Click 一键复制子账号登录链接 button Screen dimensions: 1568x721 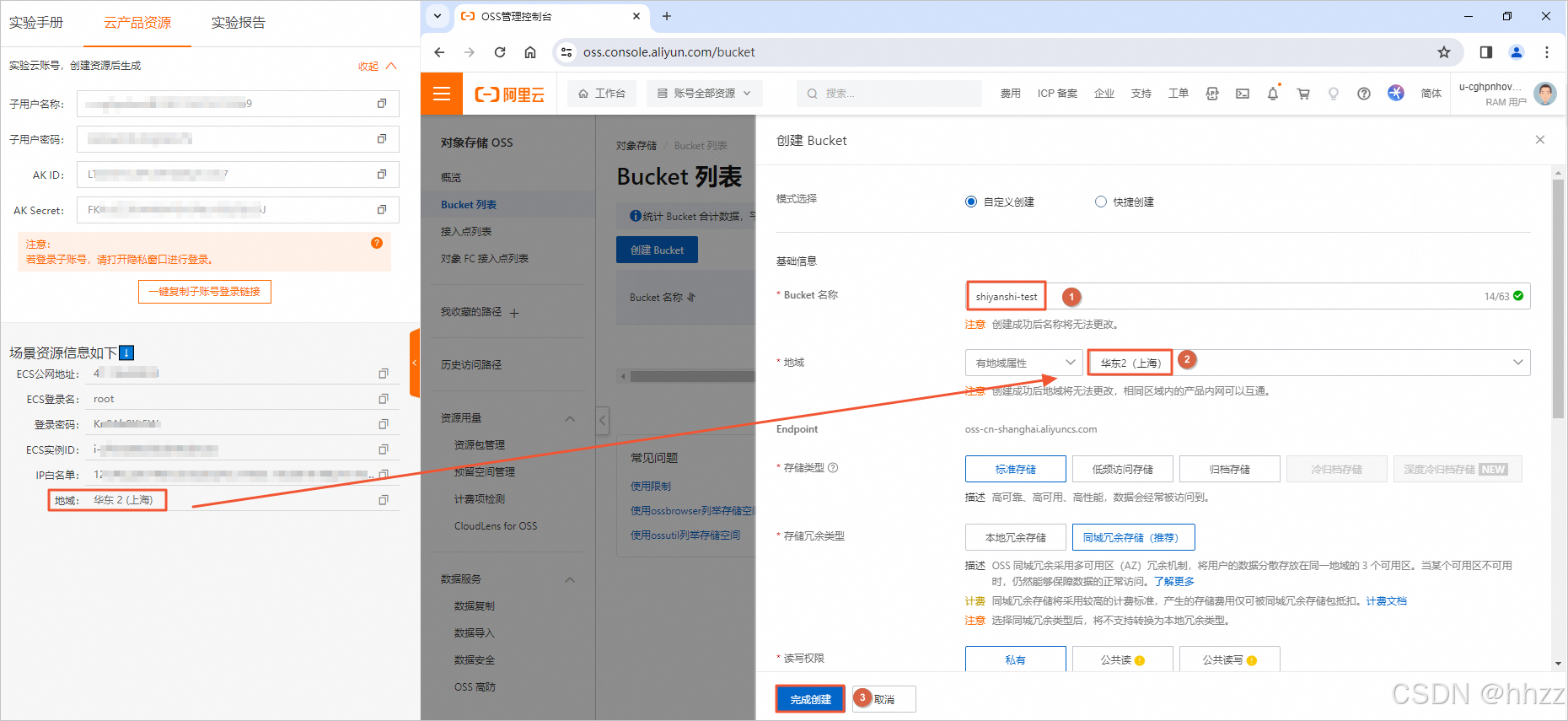coord(205,292)
